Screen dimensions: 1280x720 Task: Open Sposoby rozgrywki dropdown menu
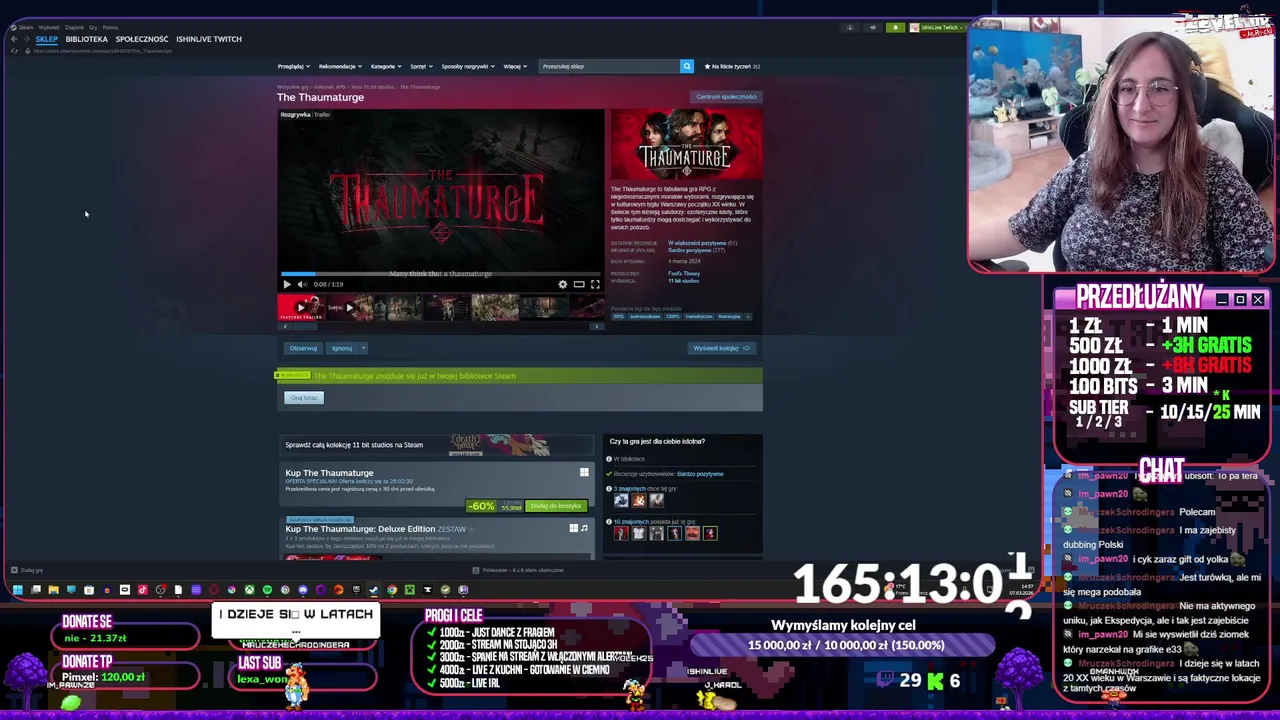tap(467, 66)
